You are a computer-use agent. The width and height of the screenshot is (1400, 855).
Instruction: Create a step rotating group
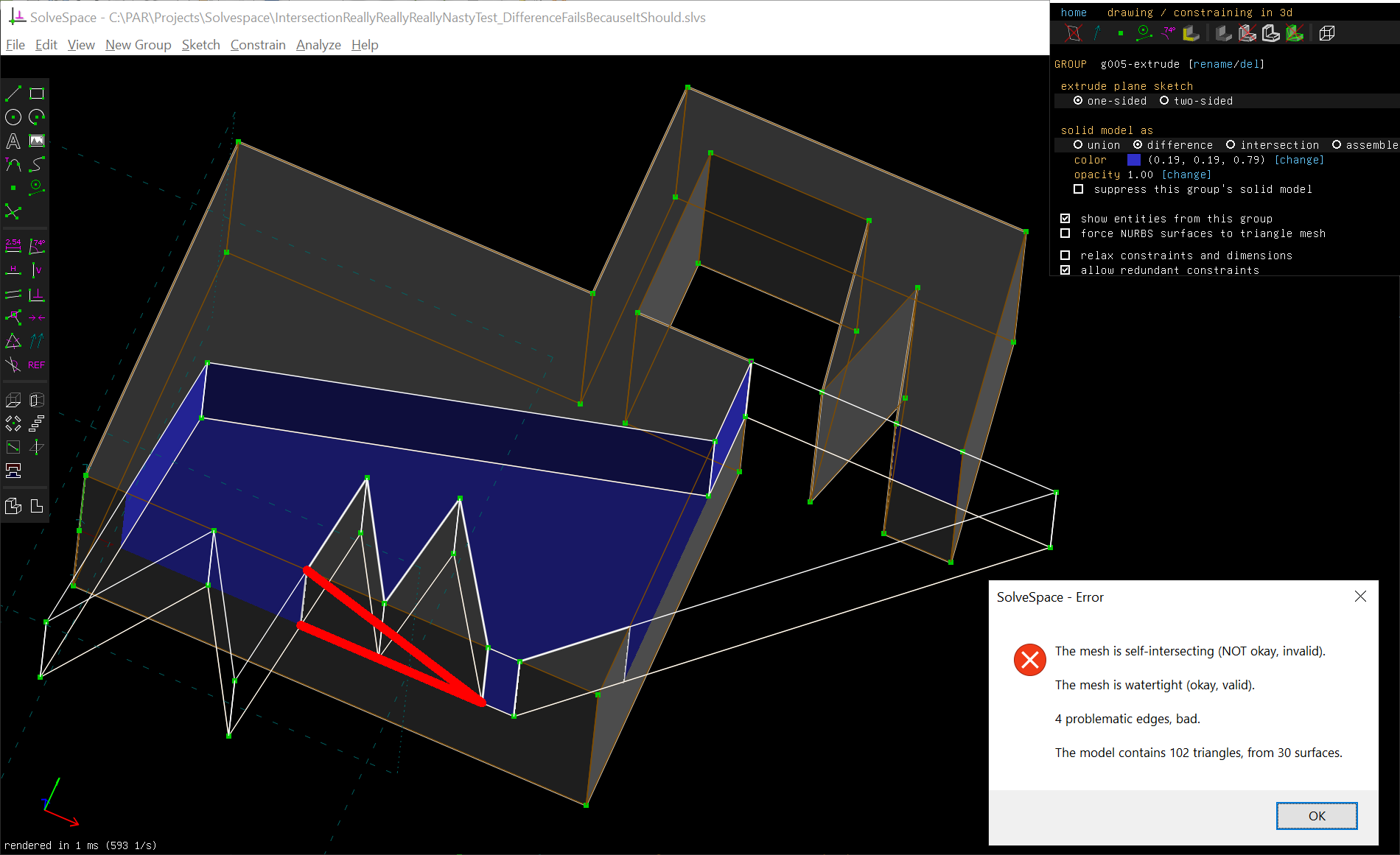13,423
